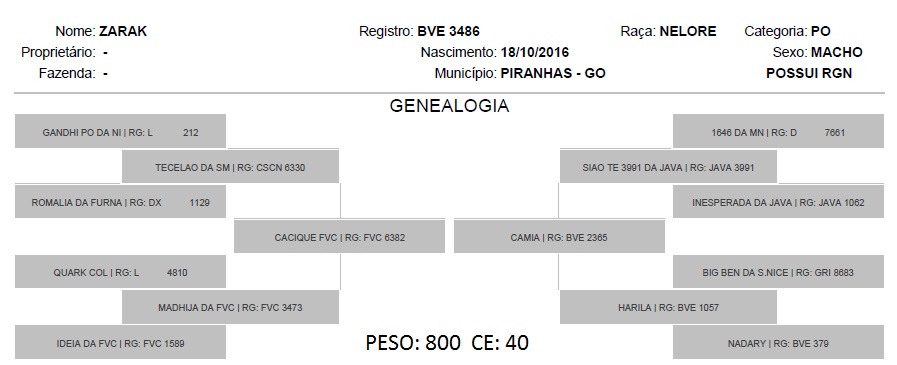Click the animal name ZARAK
897x365 pixels.
coord(123,31)
